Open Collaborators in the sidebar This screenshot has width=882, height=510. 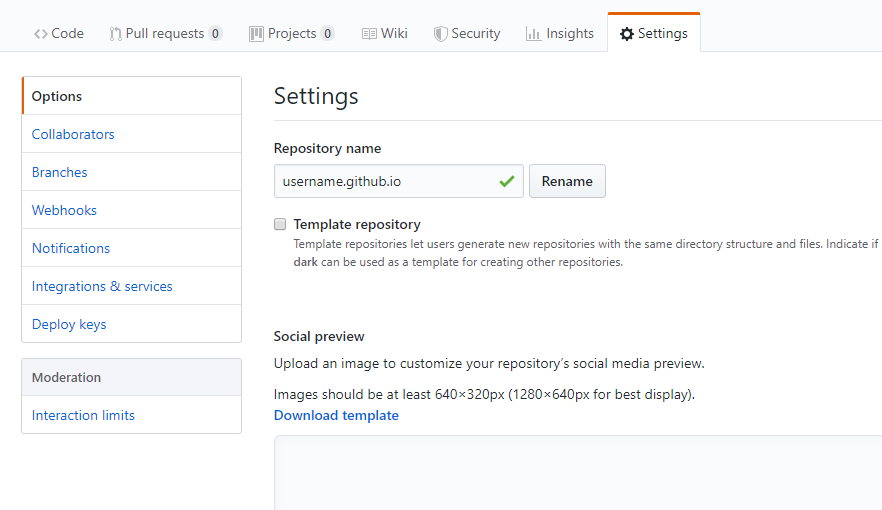[132, 134]
